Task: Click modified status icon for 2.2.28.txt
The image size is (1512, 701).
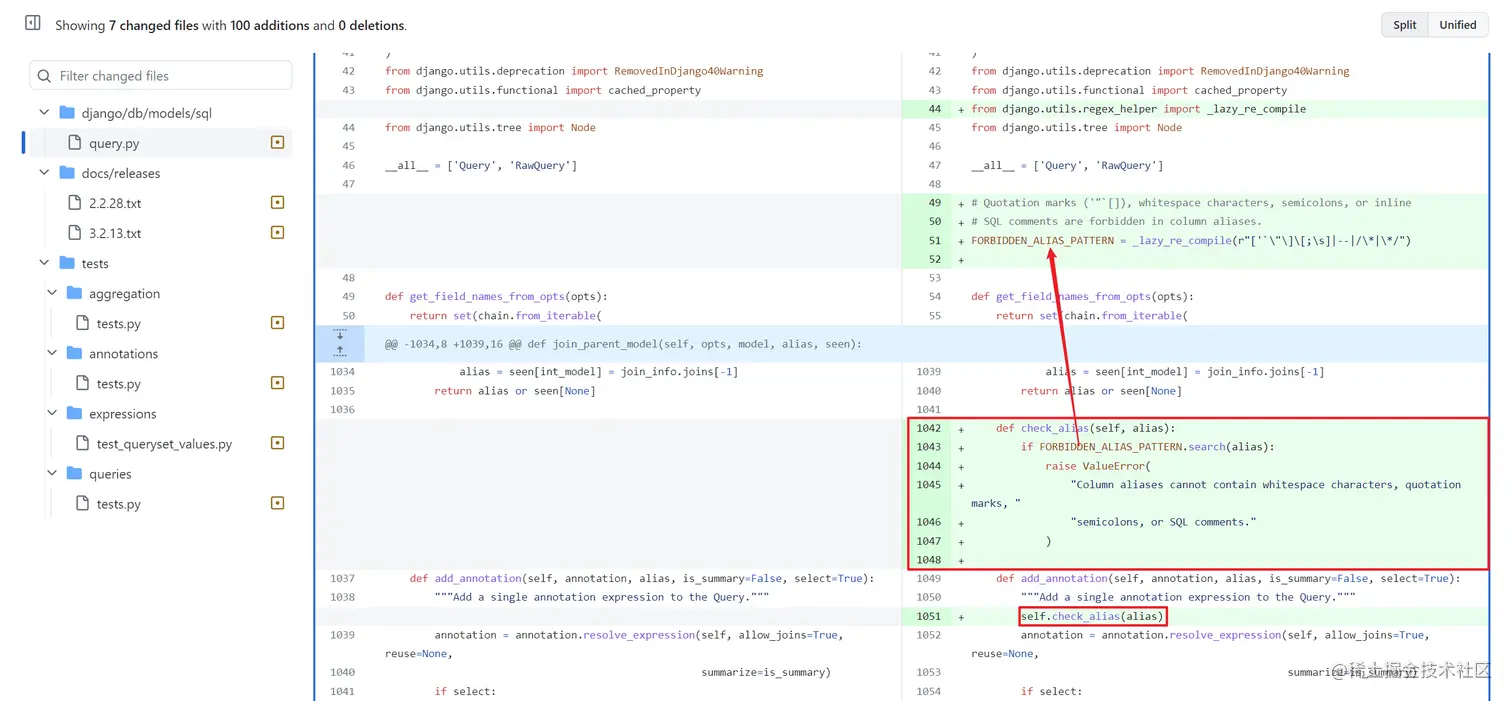Action: pos(278,203)
